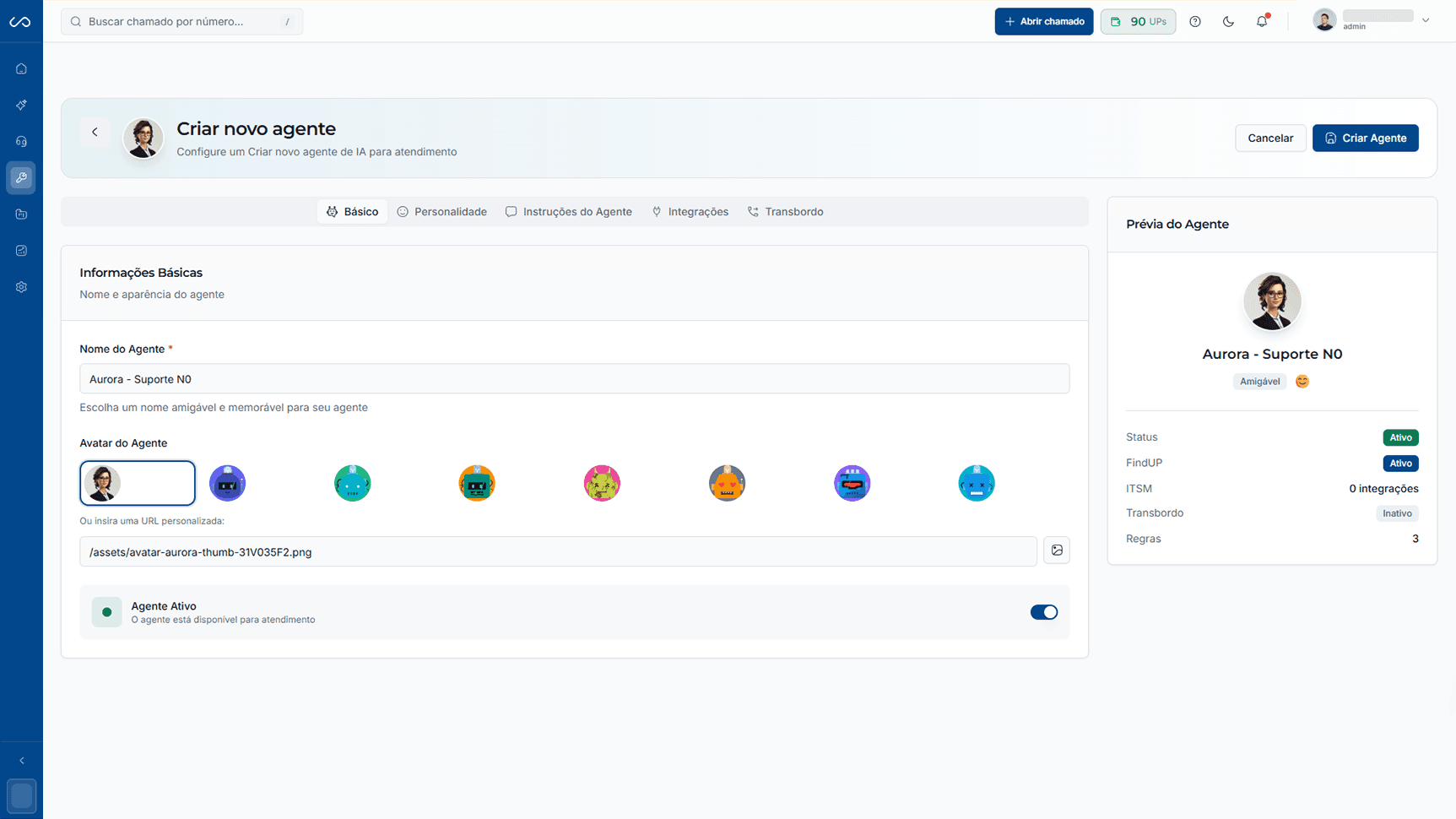Open the 90 UPs balance badge
Viewport: 1456px width, 819px height.
pyautogui.click(x=1138, y=22)
